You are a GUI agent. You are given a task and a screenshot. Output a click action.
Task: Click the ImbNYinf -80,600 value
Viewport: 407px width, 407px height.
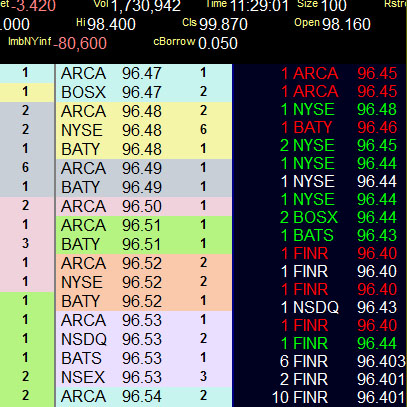[81, 43]
